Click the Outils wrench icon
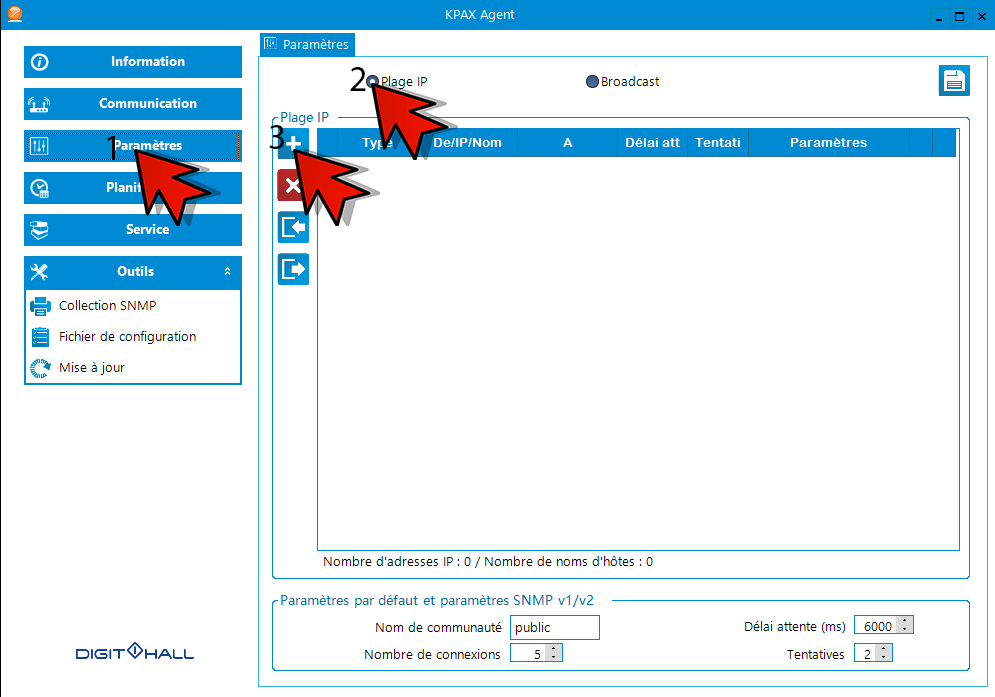This screenshot has height=697, width=995. 39,272
